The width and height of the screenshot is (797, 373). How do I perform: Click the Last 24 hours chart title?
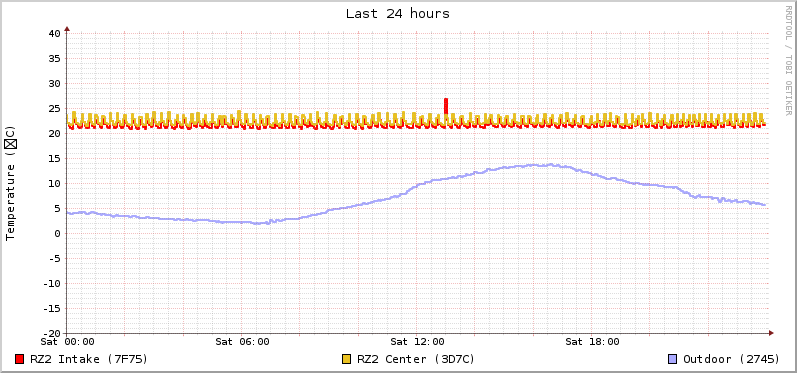(x=398, y=14)
